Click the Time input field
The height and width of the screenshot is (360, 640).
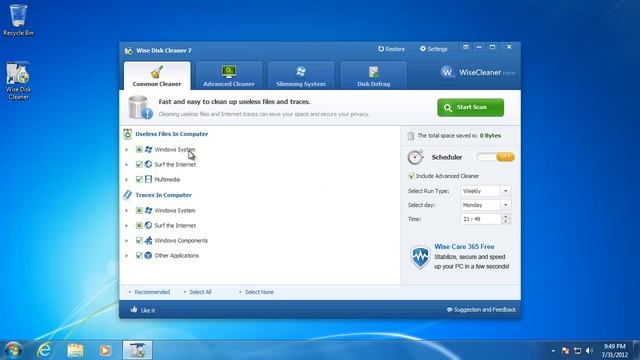[480, 219]
